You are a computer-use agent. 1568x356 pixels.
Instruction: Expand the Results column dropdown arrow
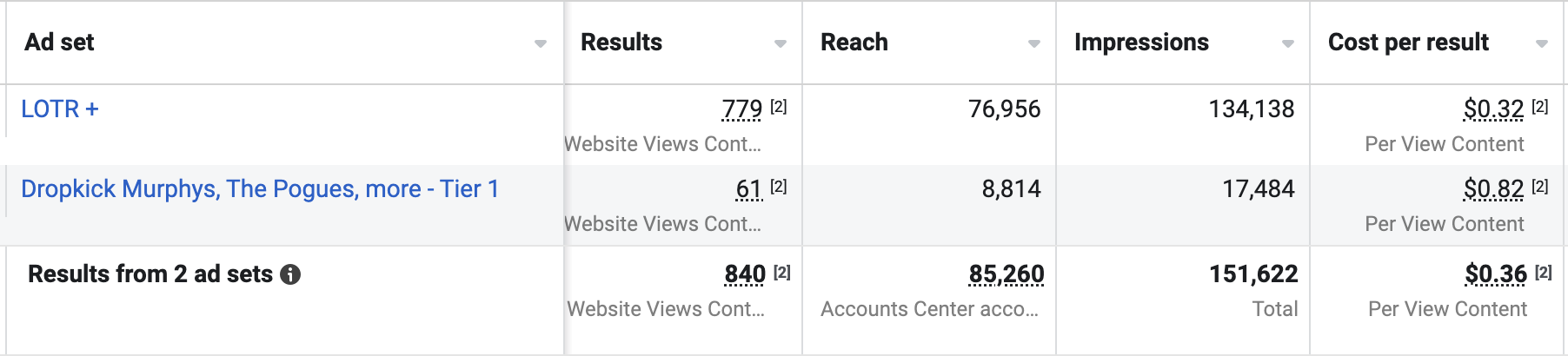click(x=780, y=43)
